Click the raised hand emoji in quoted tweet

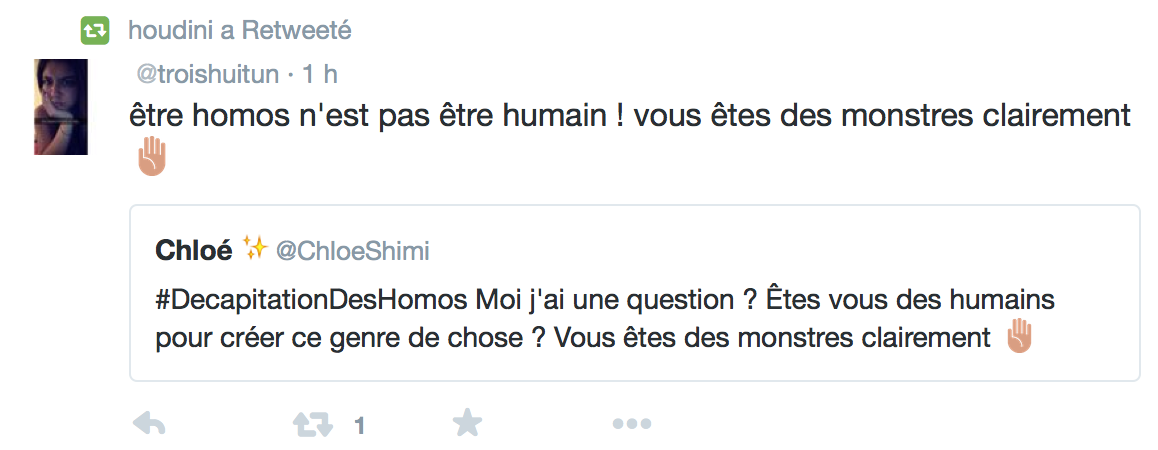click(x=1017, y=337)
